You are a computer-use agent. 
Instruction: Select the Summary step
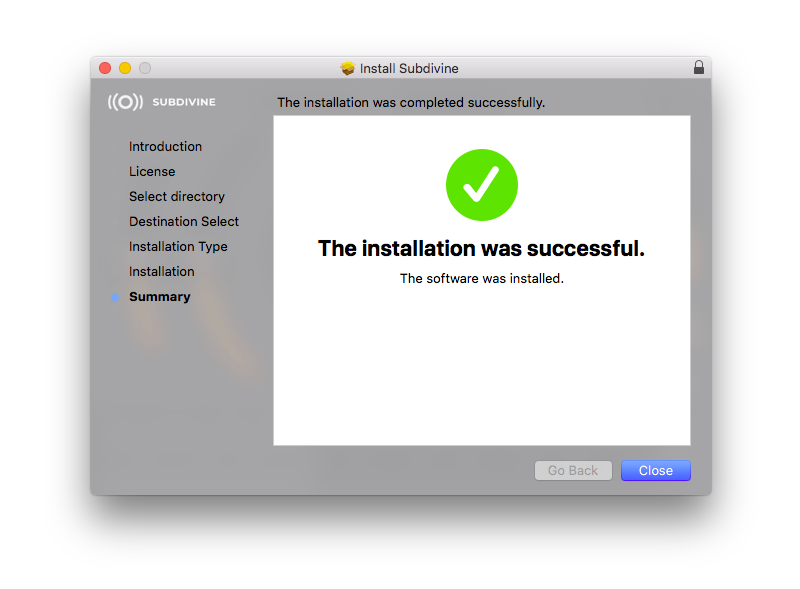point(160,297)
